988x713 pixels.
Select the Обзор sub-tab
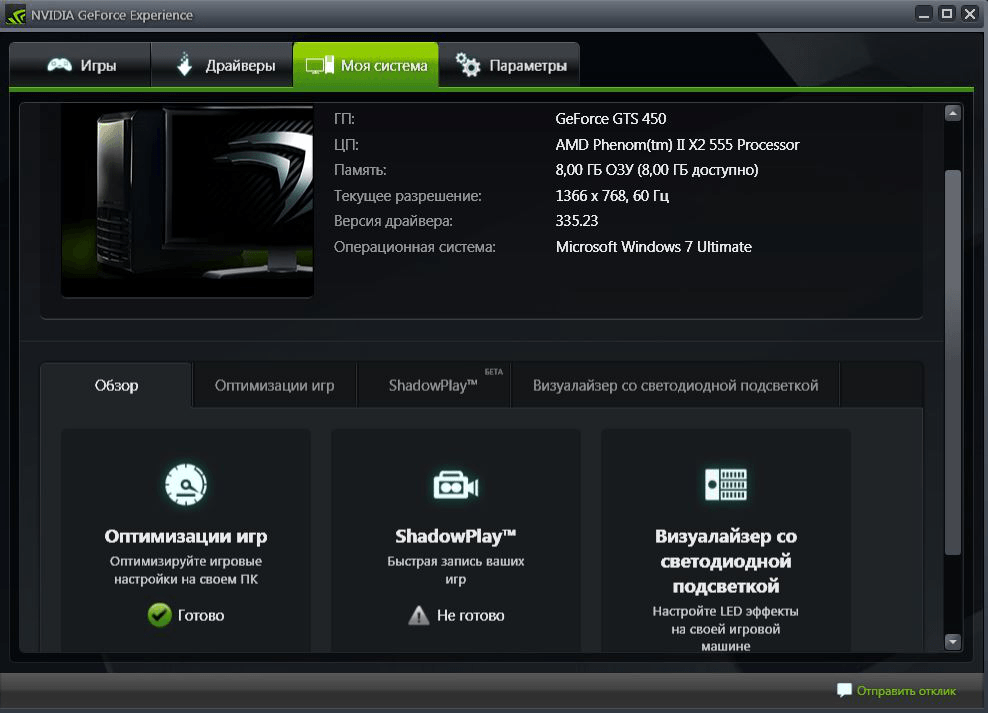(116, 385)
